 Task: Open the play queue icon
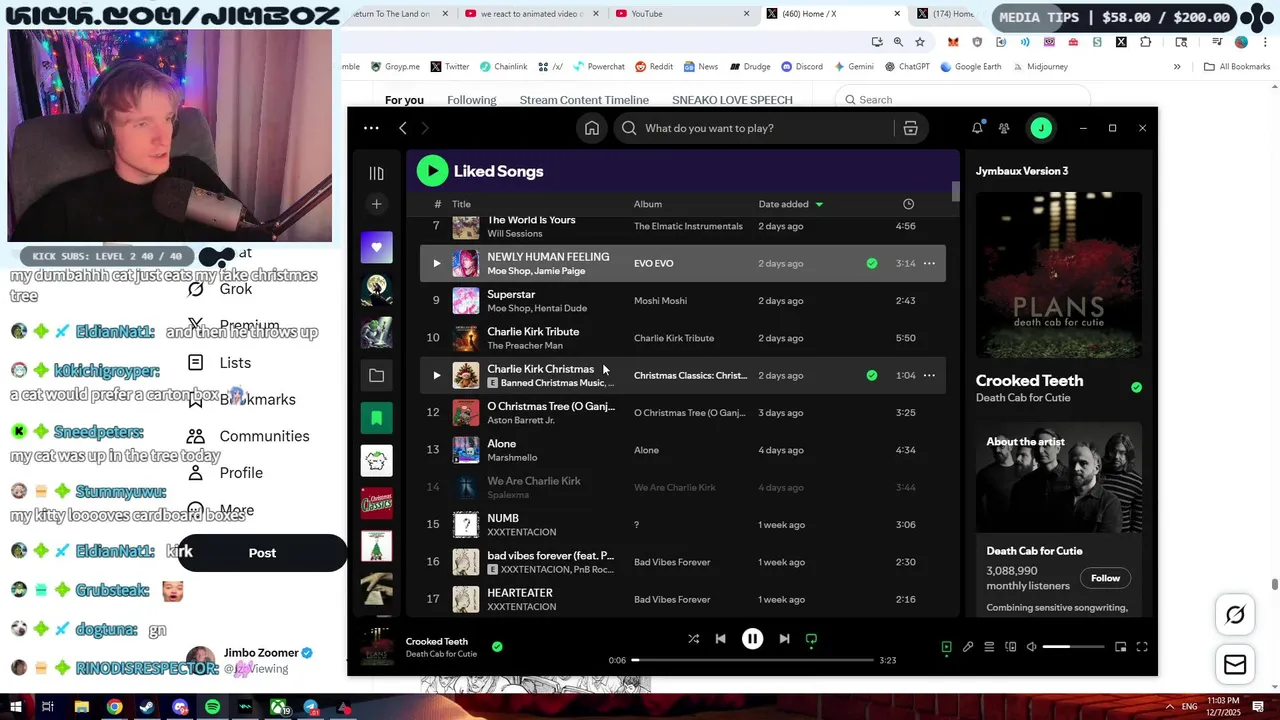click(989, 647)
